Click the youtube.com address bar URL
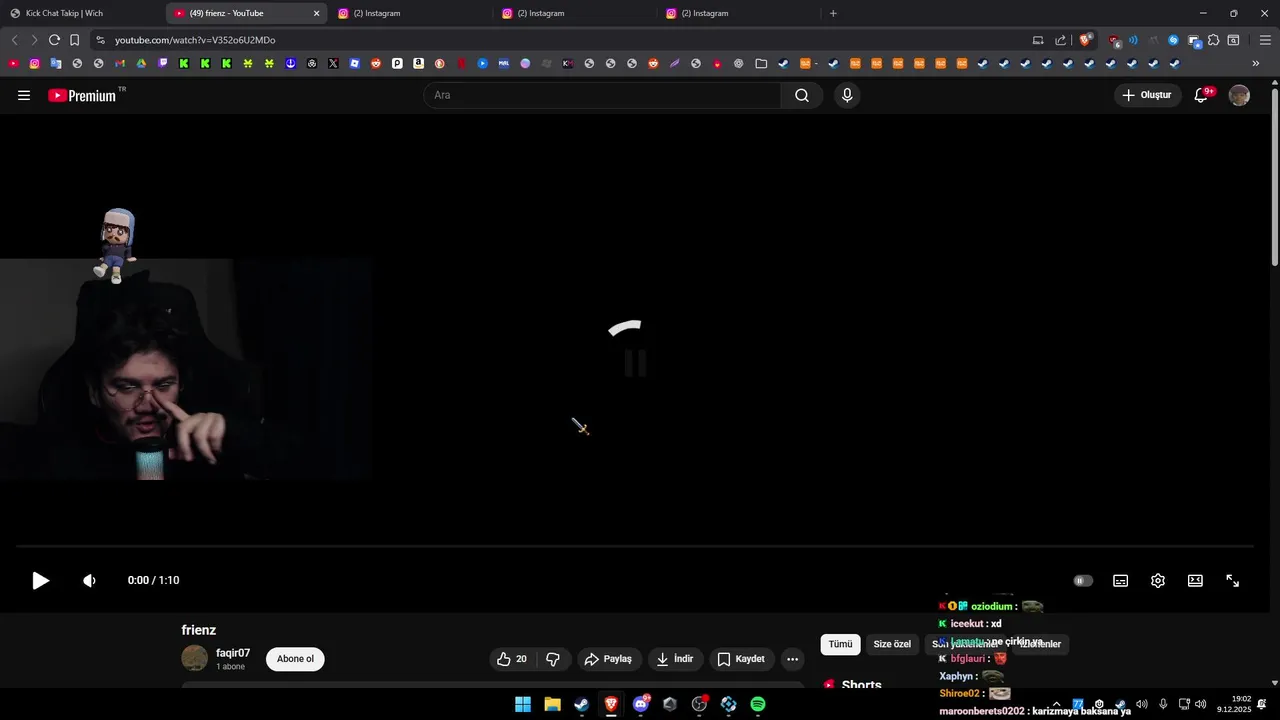Viewport: 1280px width, 720px height. 195,40
